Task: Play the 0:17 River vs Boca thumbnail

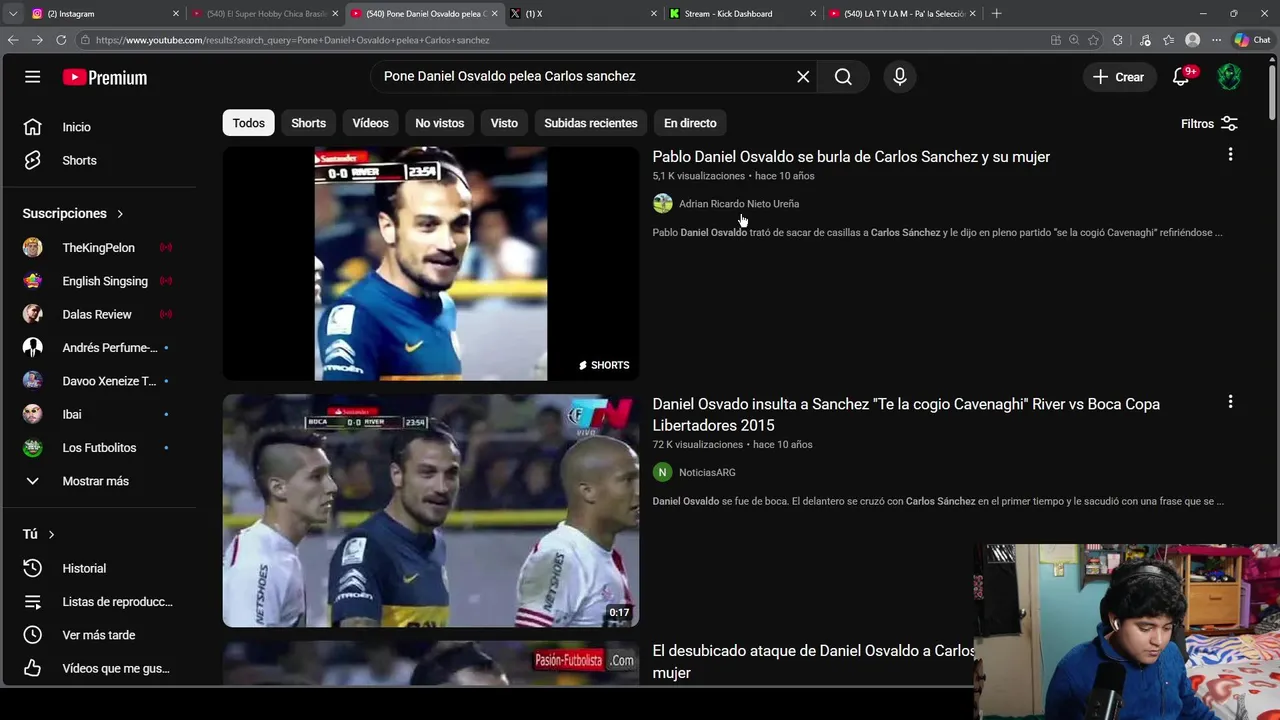Action: [x=431, y=511]
